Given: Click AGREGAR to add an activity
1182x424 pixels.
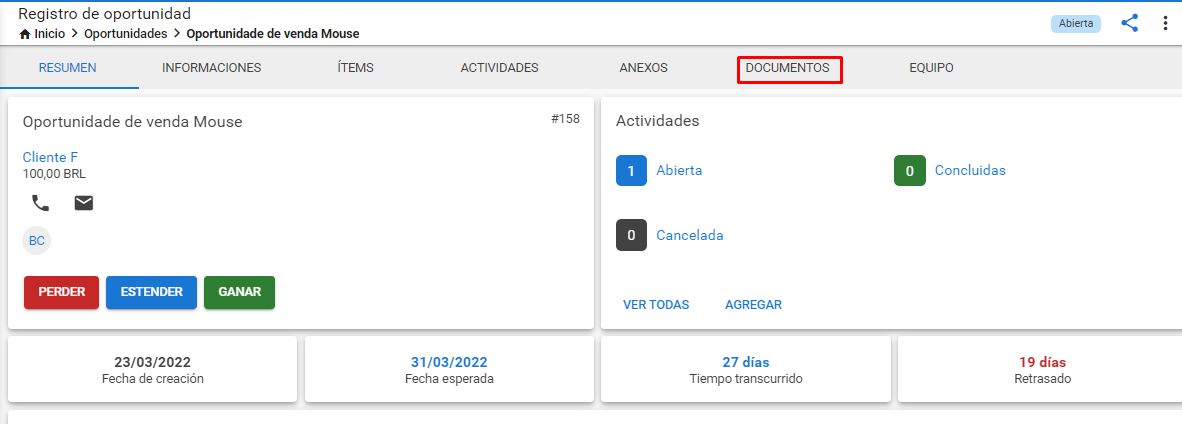Looking at the screenshot, I should (x=753, y=305).
